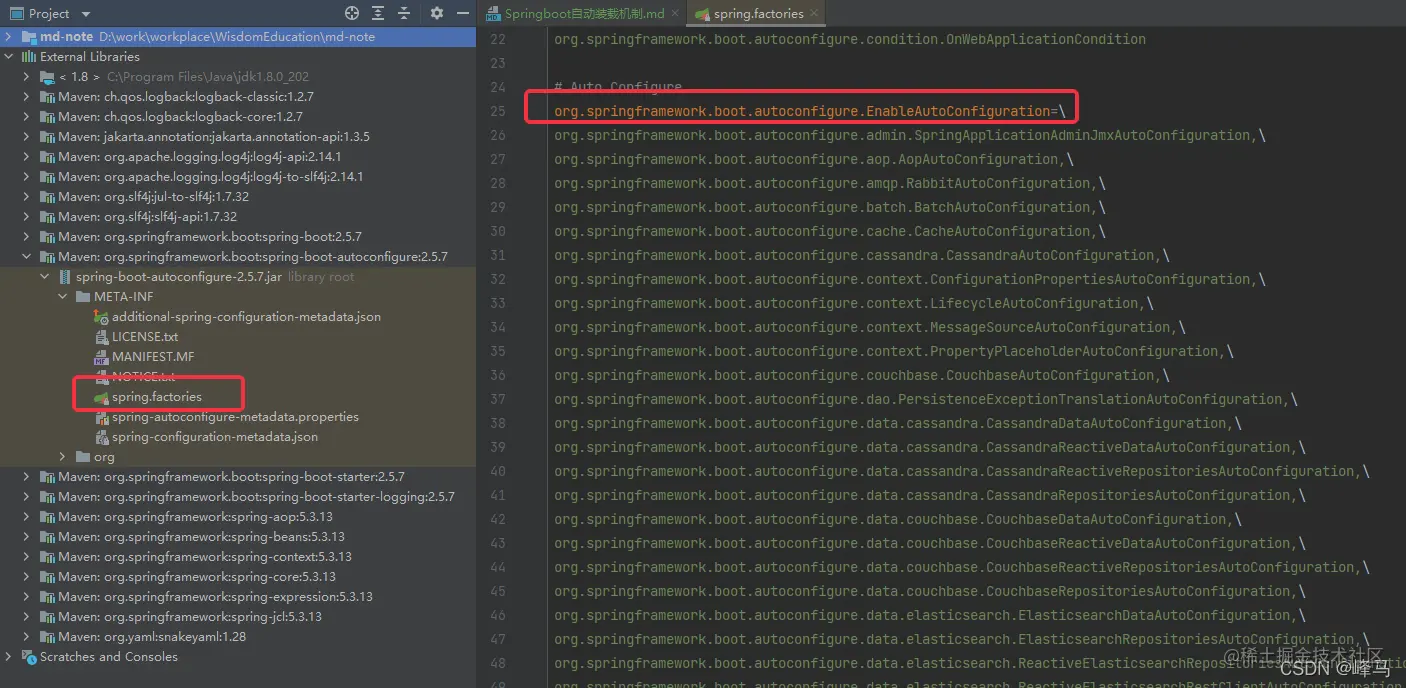Image resolution: width=1406 pixels, height=688 pixels.
Task: Click library icon of logback-core:1.2.7
Action: pos(47,117)
